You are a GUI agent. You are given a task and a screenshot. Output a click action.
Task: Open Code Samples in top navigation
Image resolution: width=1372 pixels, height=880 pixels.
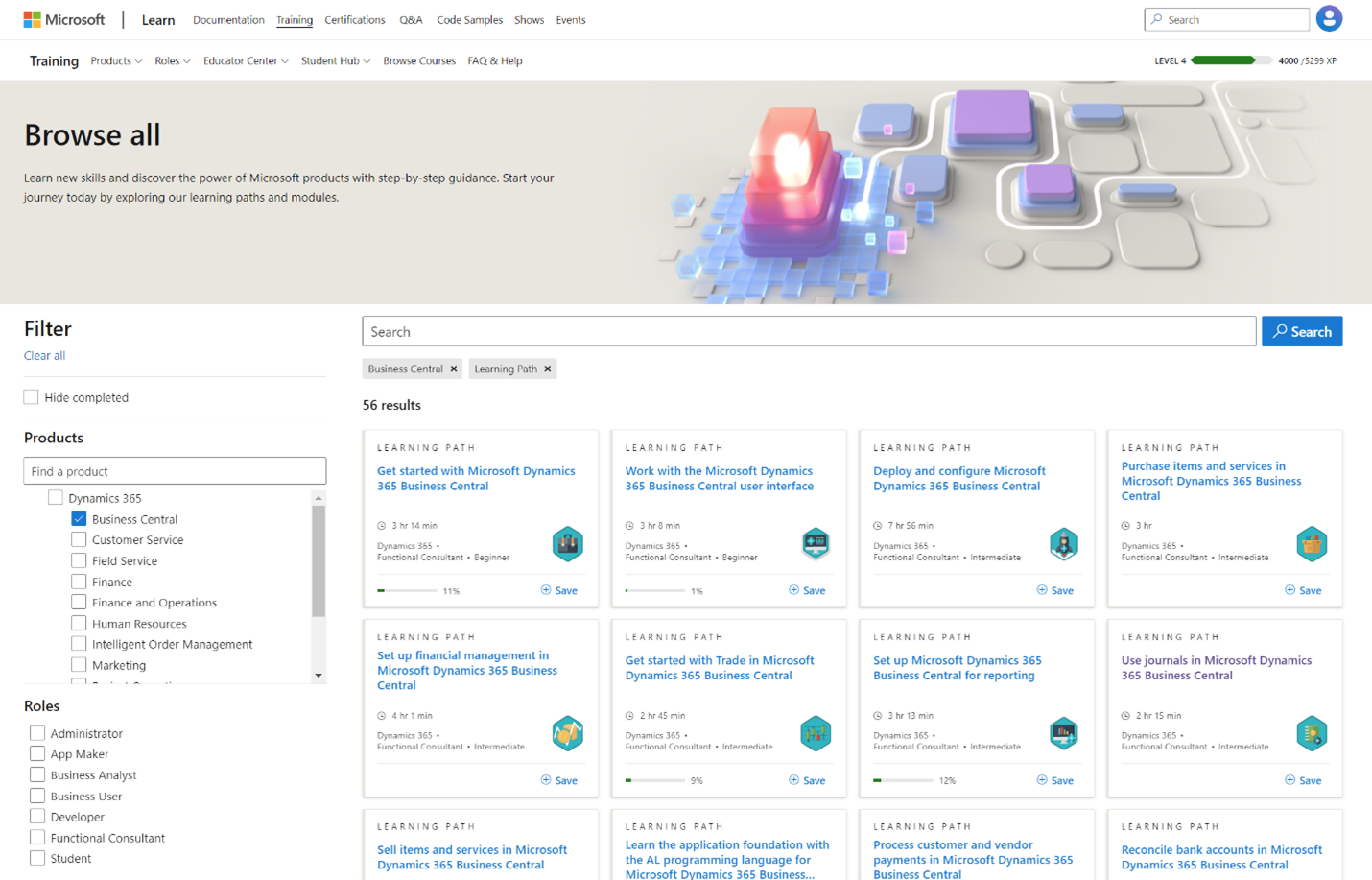click(469, 19)
